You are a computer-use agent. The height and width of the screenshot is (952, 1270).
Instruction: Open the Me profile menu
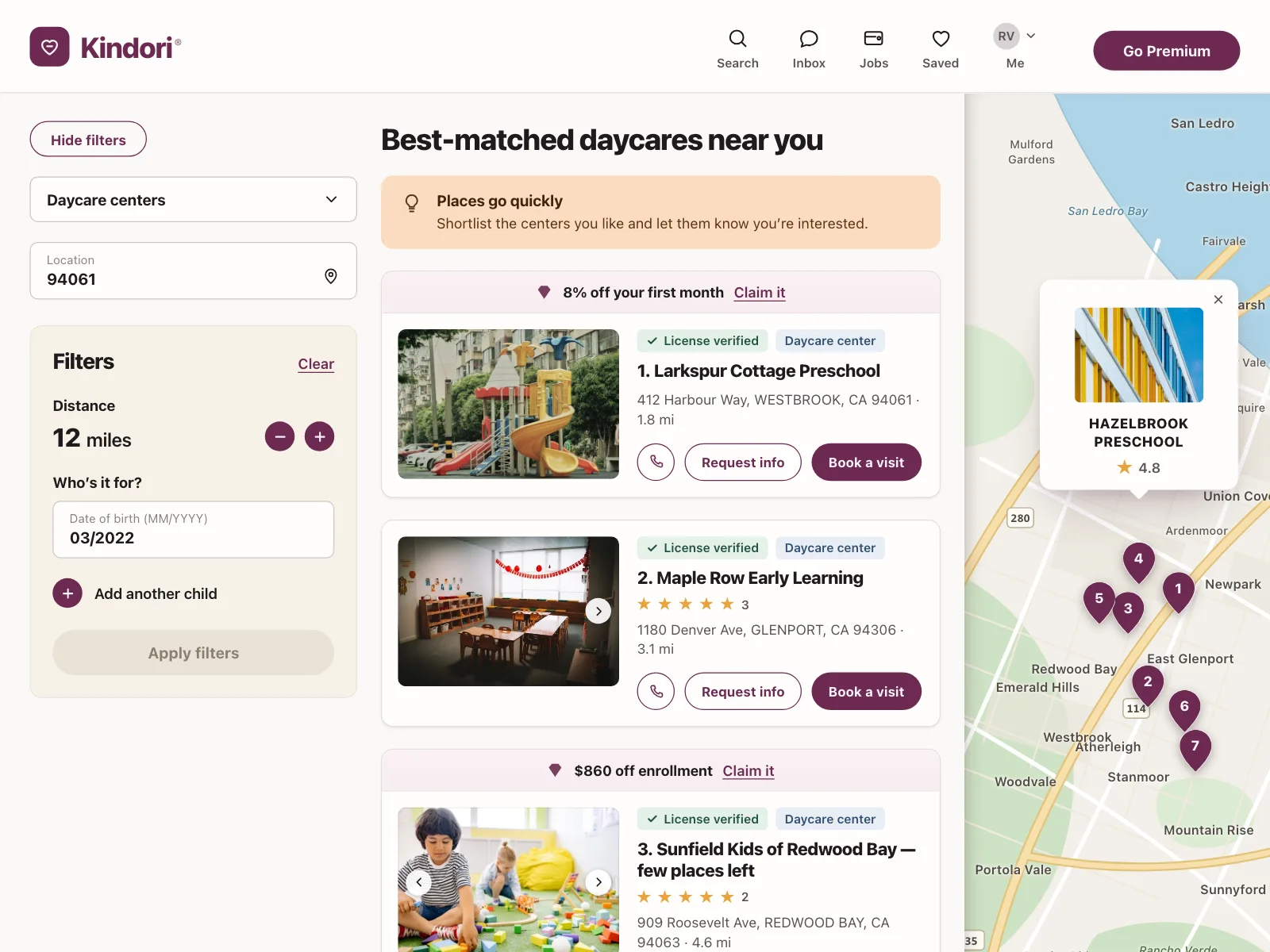pyautogui.click(x=1015, y=47)
